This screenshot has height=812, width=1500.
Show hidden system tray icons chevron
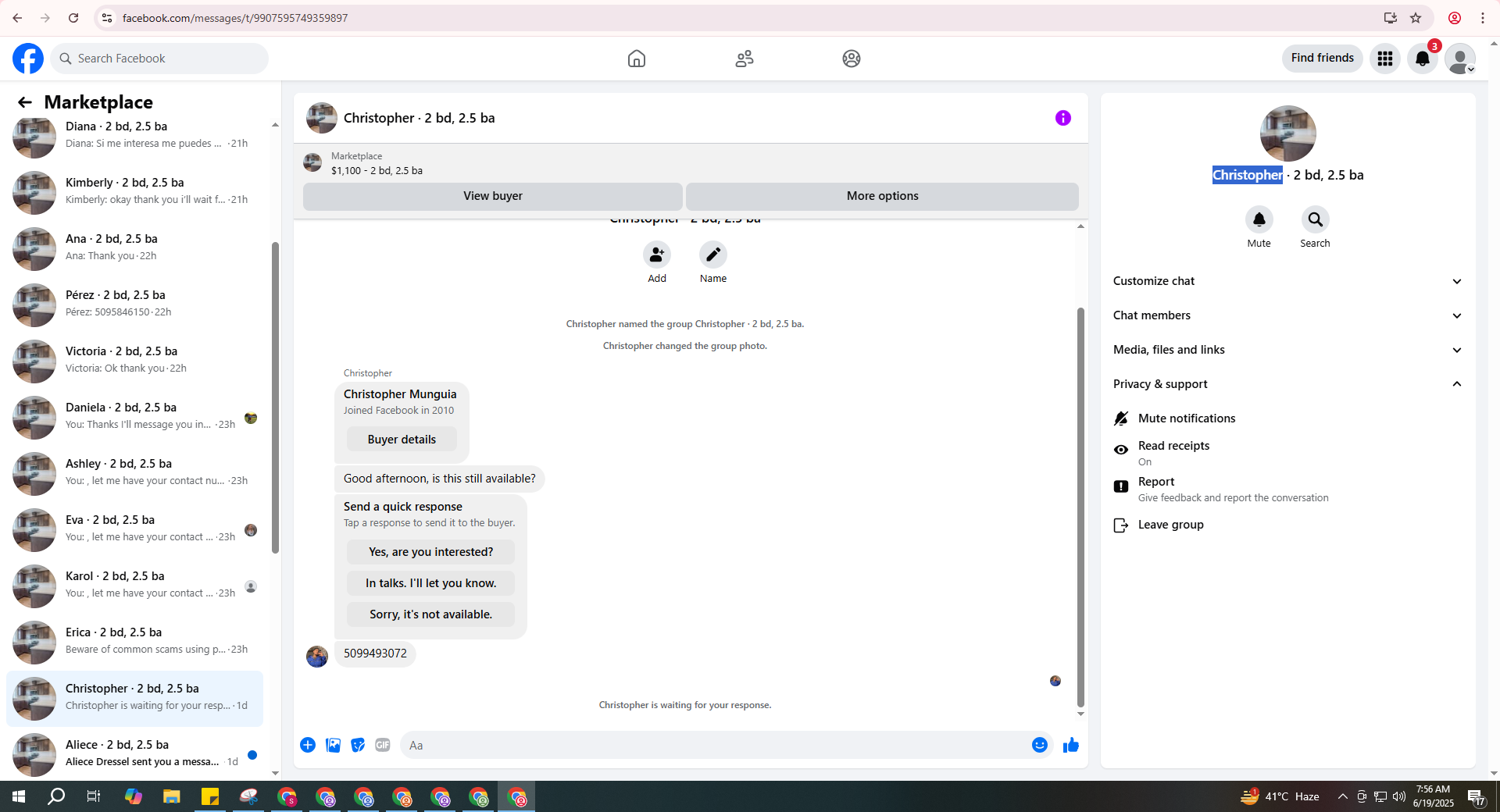click(1342, 796)
